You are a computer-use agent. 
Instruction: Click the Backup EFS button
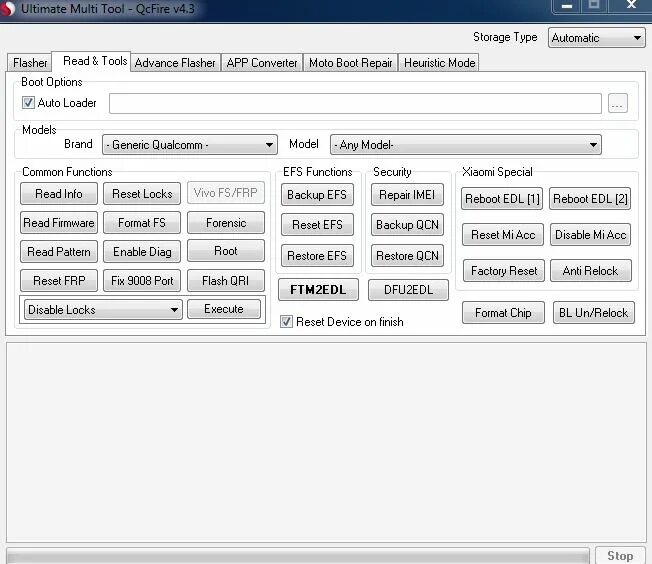click(x=317, y=195)
